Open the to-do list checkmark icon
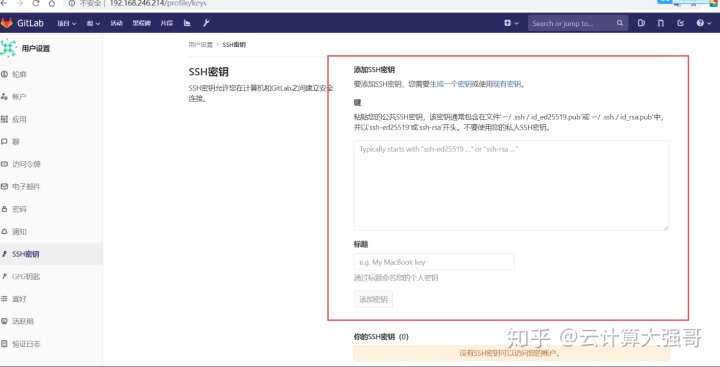720x367 pixels. pos(681,23)
